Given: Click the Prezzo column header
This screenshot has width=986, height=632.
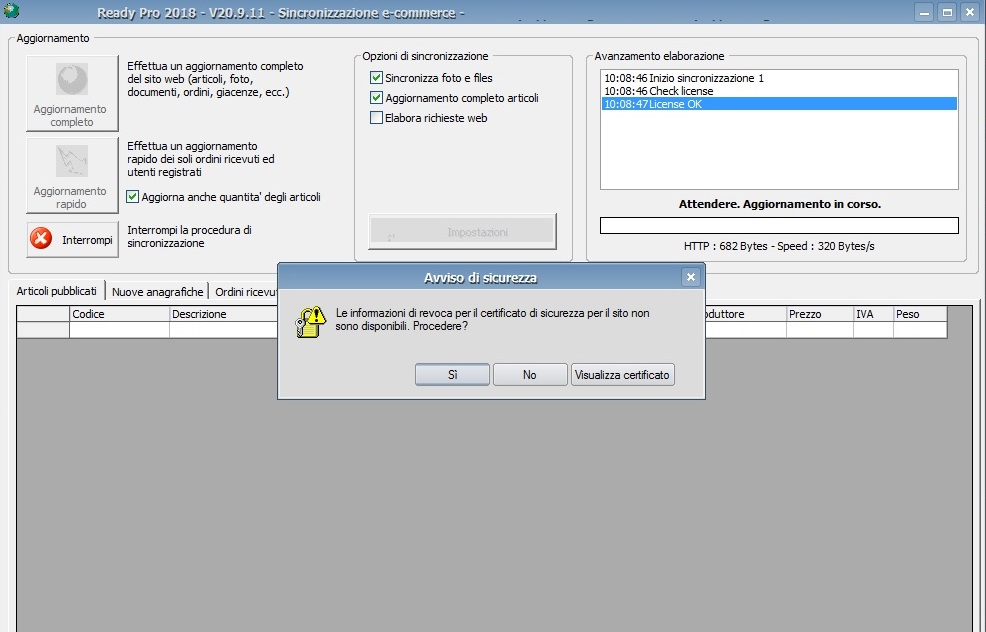Looking at the screenshot, I should [x=819, y=314].
